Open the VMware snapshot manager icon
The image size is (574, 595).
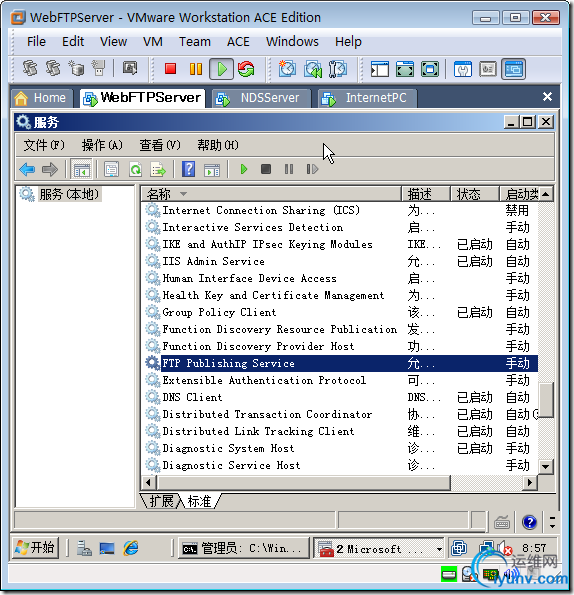[x=337, y=69]
